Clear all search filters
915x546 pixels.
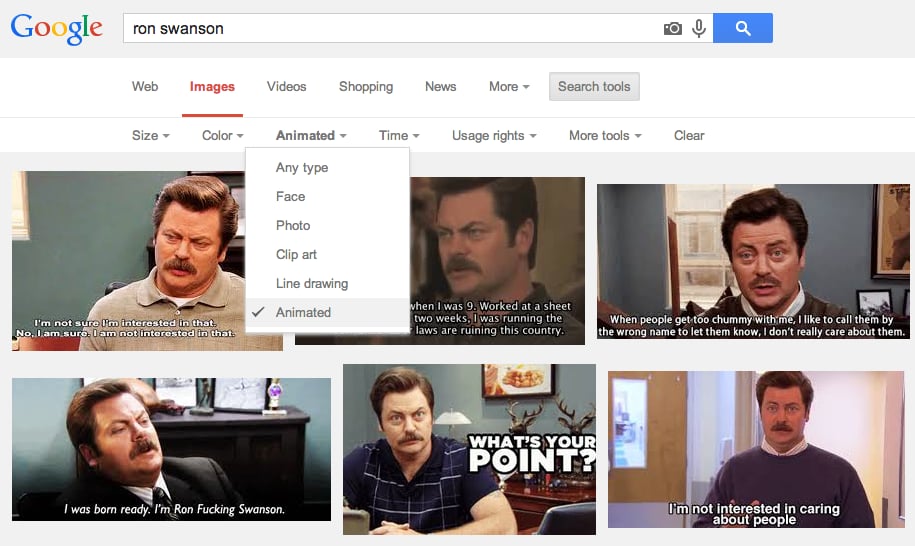coord(689,135)
